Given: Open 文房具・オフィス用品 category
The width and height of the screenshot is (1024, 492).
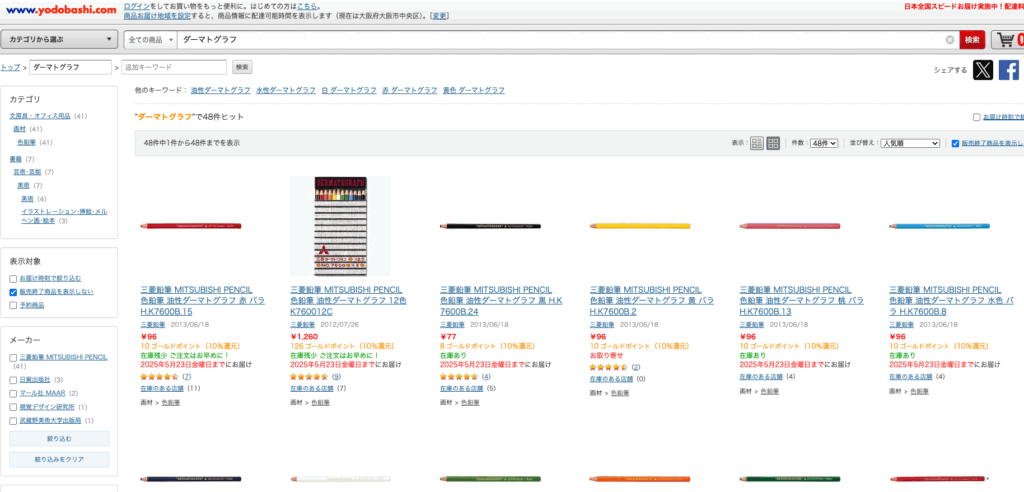Looking at the screenshot, I should [x=40, y=116].
